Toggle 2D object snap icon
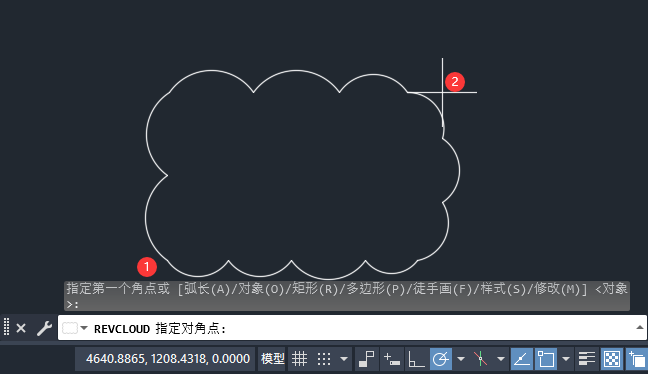Screen dimensions: 648x374 pos(546,359)
